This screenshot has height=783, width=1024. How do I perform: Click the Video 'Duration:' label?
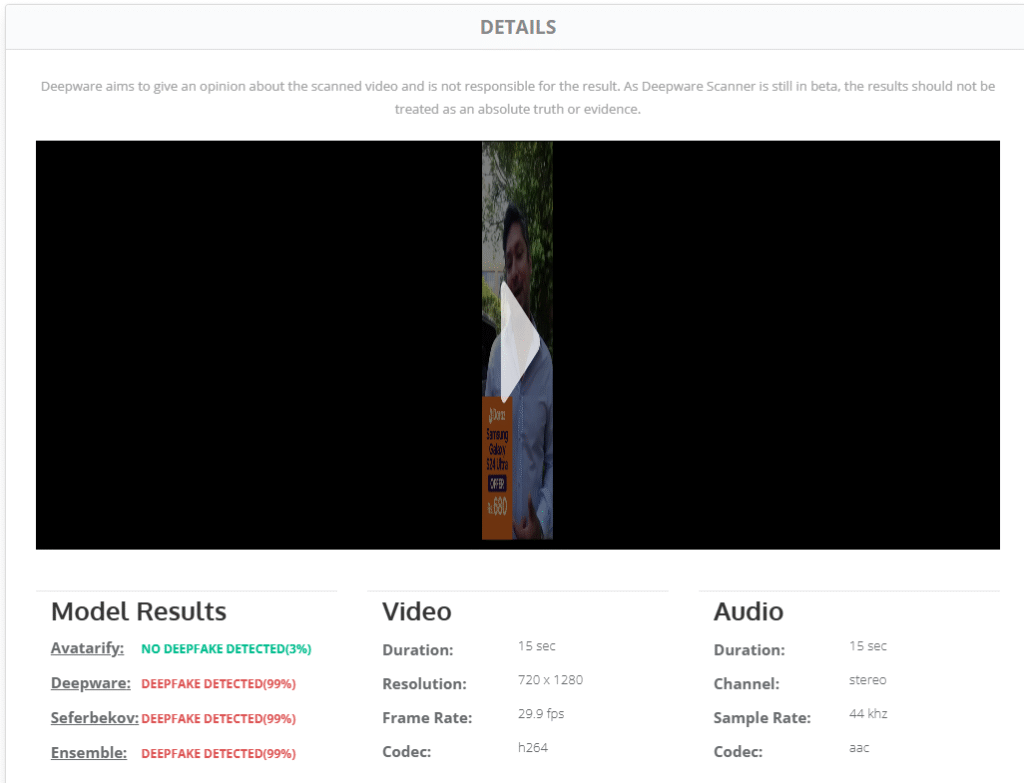click(417, 650)
